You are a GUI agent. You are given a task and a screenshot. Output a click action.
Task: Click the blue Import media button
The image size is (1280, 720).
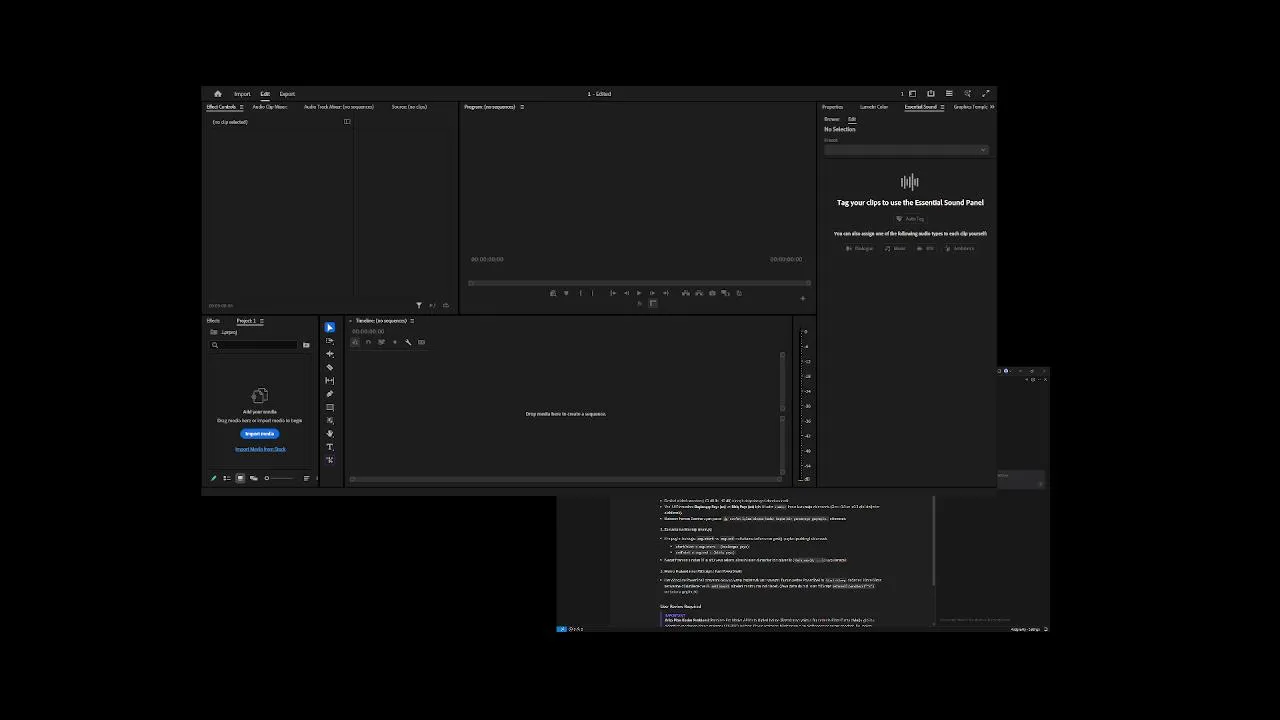(259, 434)
